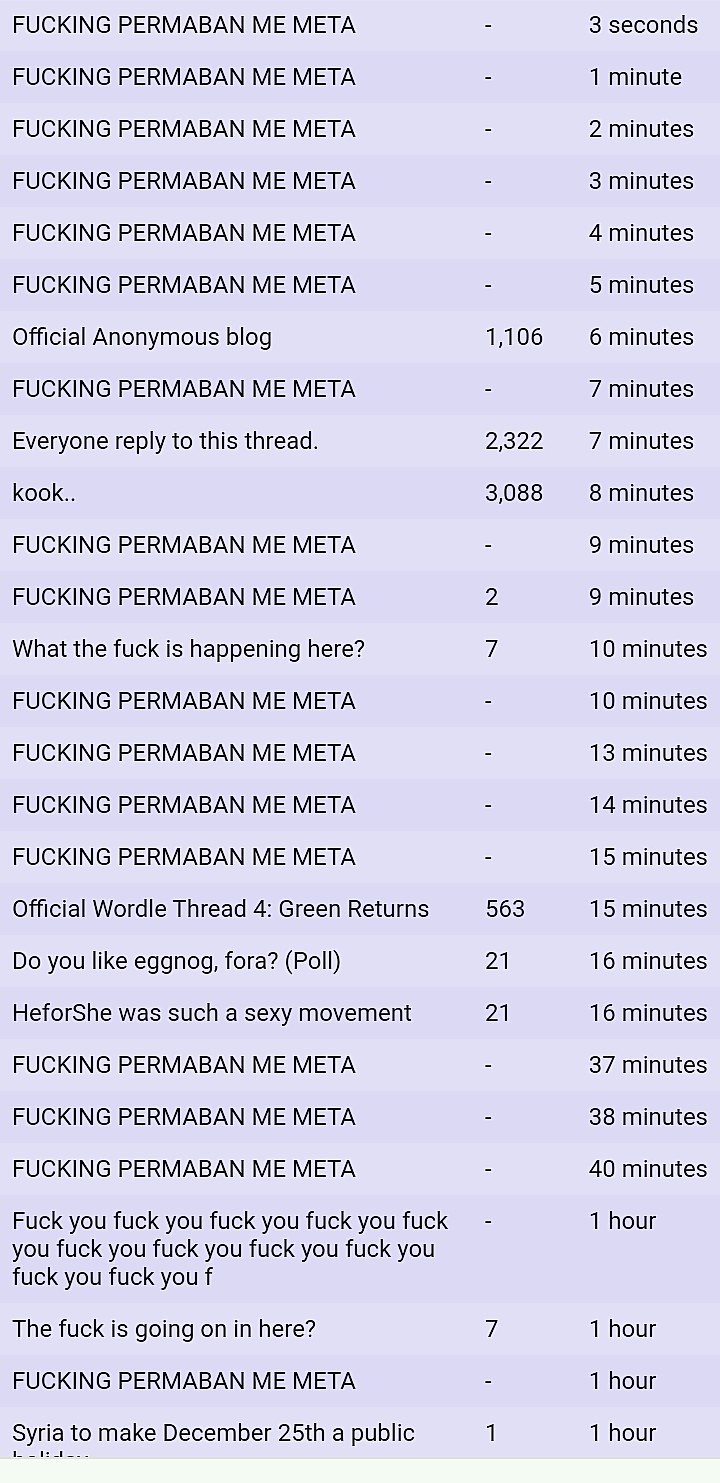Screen dimensions: 720x1483
Task: Open the PERMABAN thread from 4 minutes ago
Action: (x=184, y=233)
